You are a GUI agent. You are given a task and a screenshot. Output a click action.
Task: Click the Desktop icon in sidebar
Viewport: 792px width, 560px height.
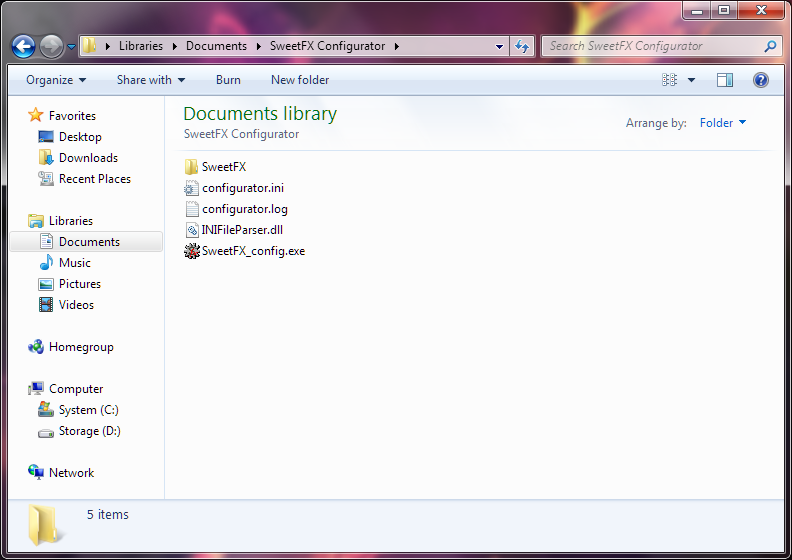46,137
